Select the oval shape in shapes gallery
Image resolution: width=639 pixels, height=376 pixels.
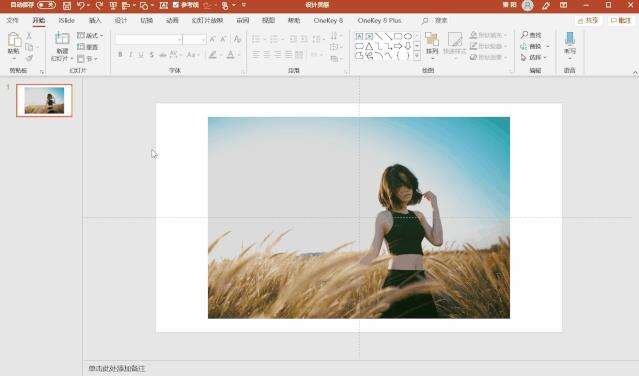click(x=408, y=36)
